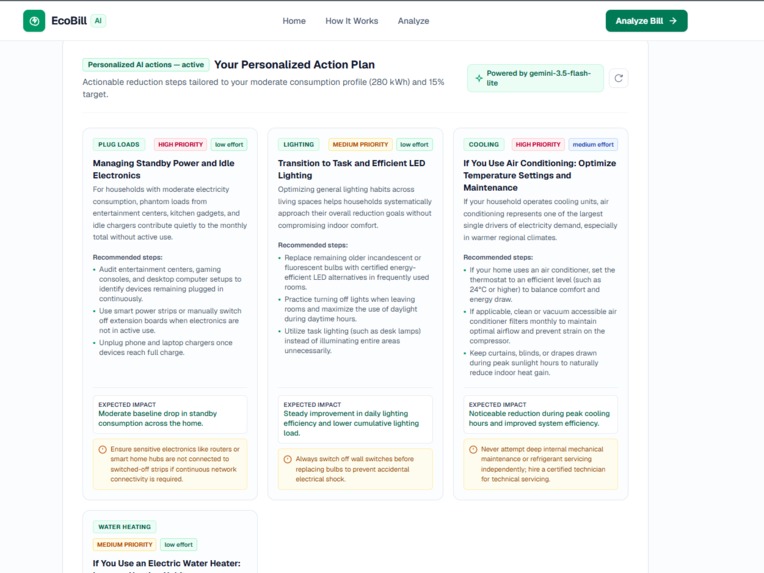Click the PLUG LOADS category tag
This screenshot has height=573, width=764.
click(119, 145)
